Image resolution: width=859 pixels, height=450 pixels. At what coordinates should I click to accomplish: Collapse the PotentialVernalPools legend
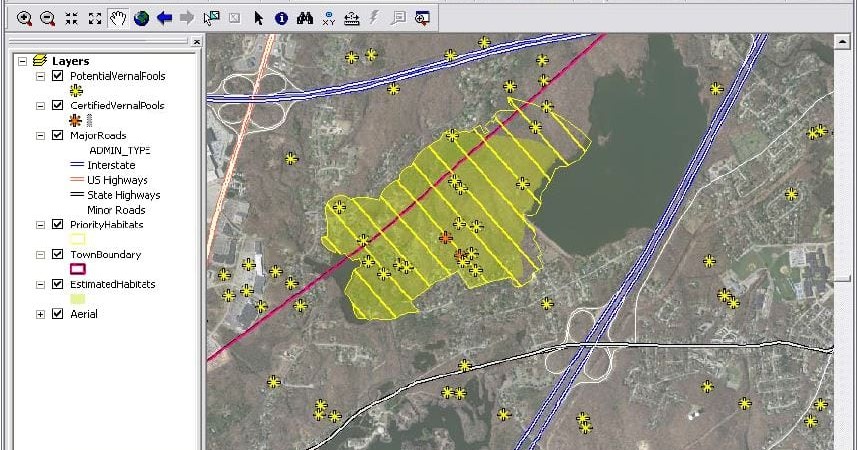[40, 76]
